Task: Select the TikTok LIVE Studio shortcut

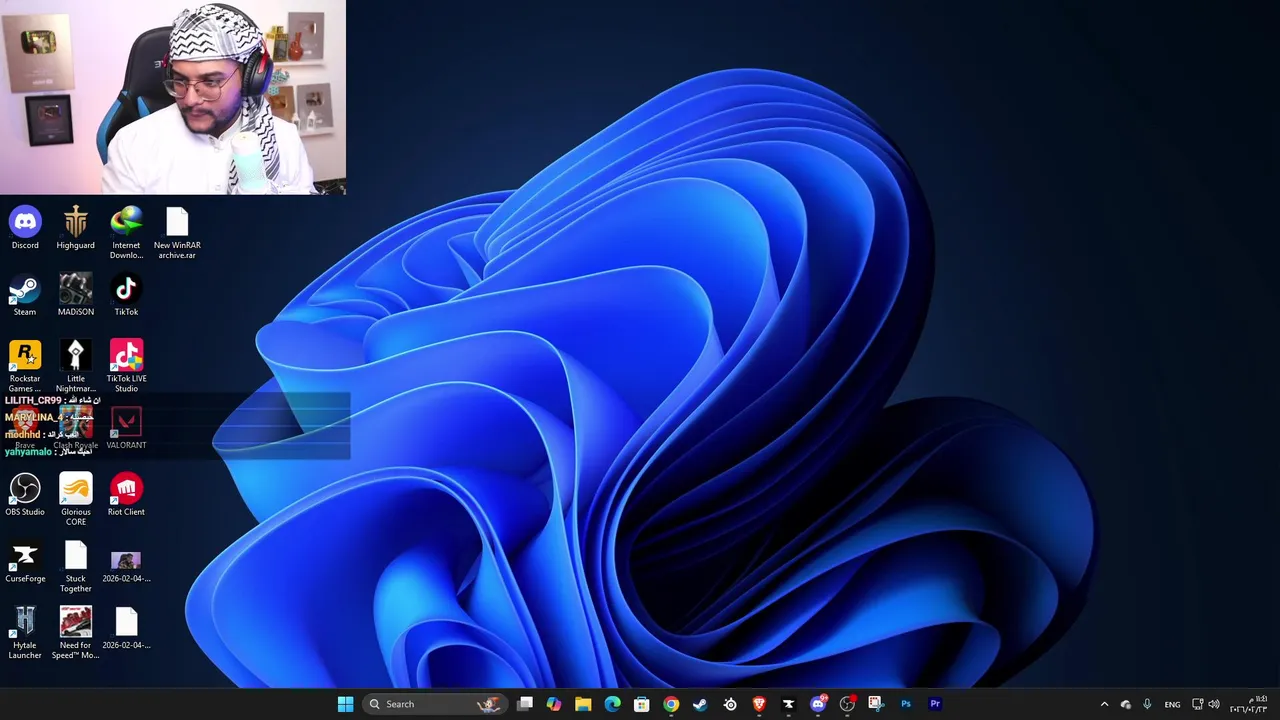Action: point(126,366)
